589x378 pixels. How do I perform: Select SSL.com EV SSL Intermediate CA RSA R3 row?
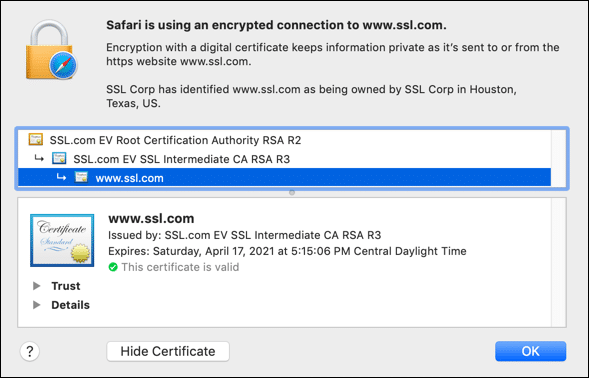284,159
